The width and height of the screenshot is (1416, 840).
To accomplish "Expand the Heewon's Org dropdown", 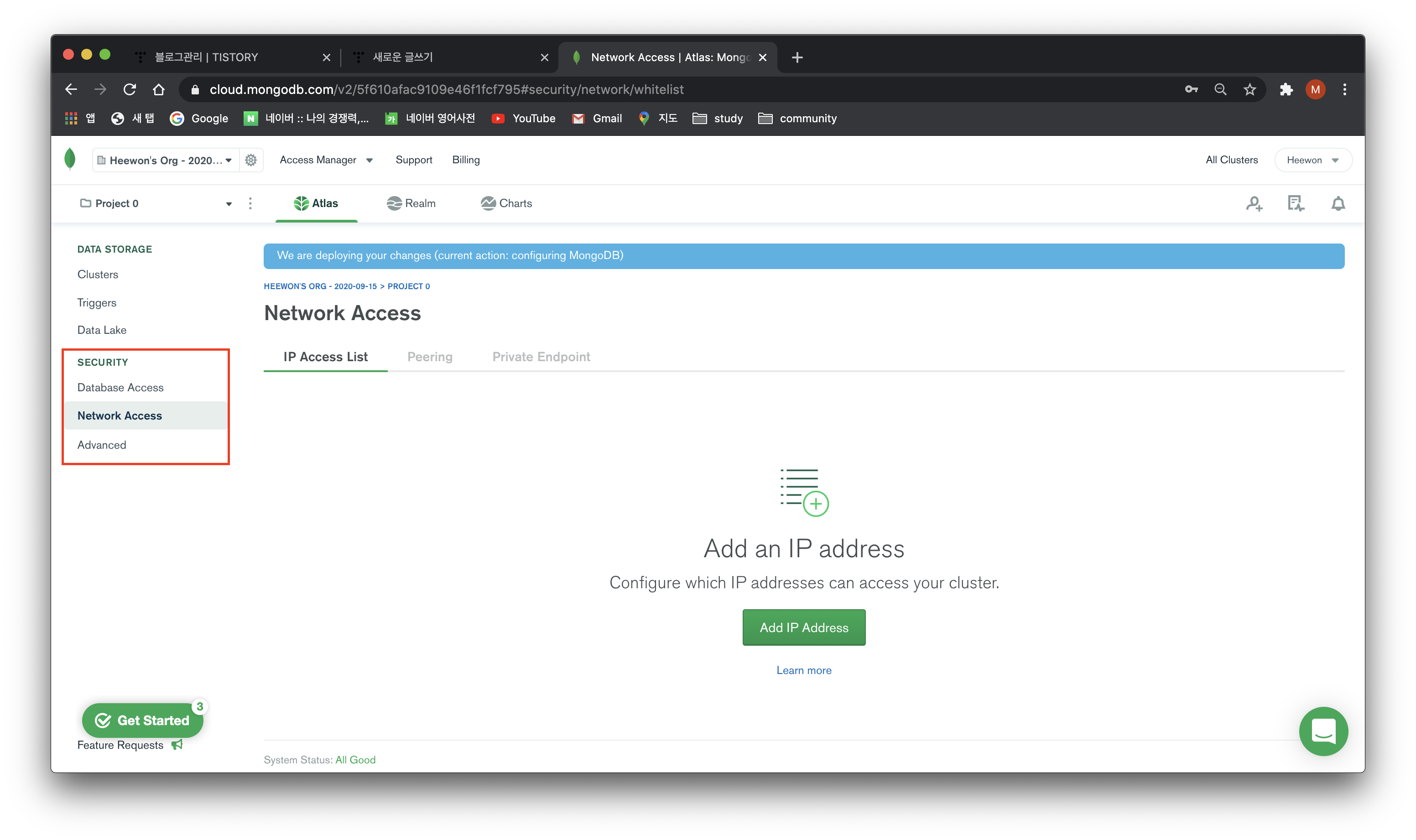I will 165,160.
